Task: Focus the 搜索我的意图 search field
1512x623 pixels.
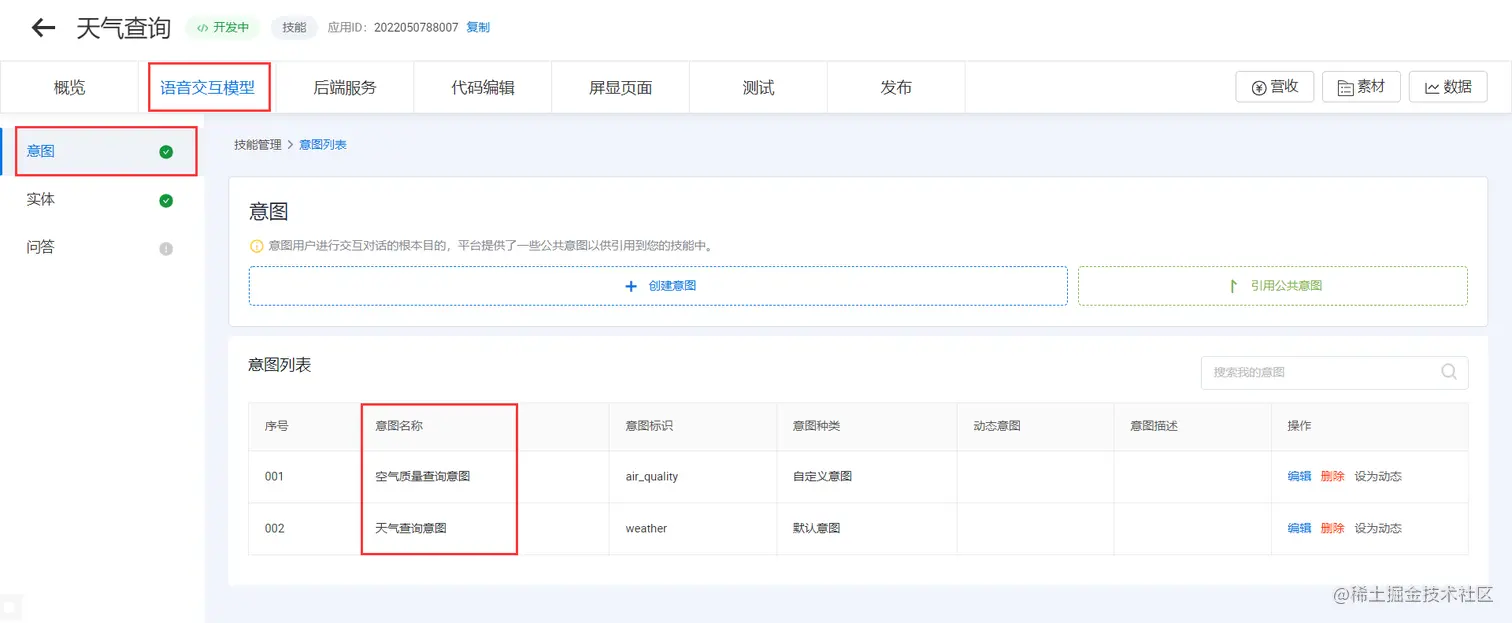Action: (1335, 372)
